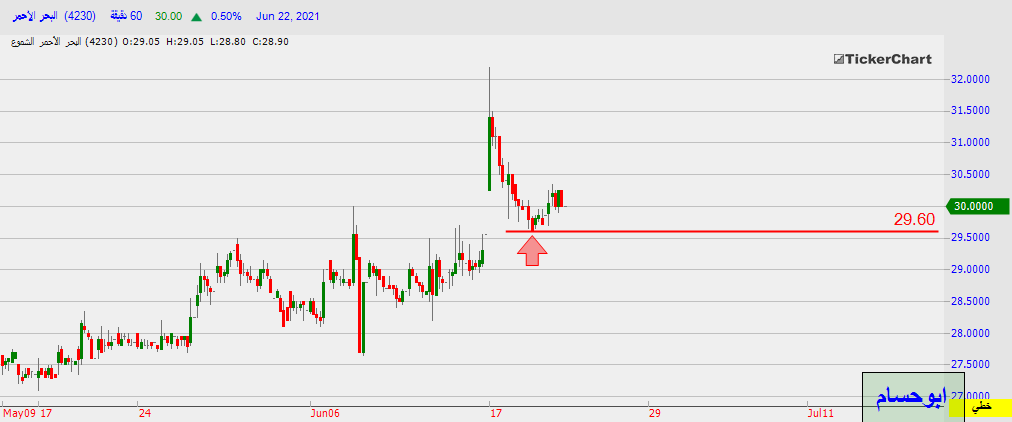
Task: Click the green 30.0000 current price tag
Action: (x=977, y=206)
